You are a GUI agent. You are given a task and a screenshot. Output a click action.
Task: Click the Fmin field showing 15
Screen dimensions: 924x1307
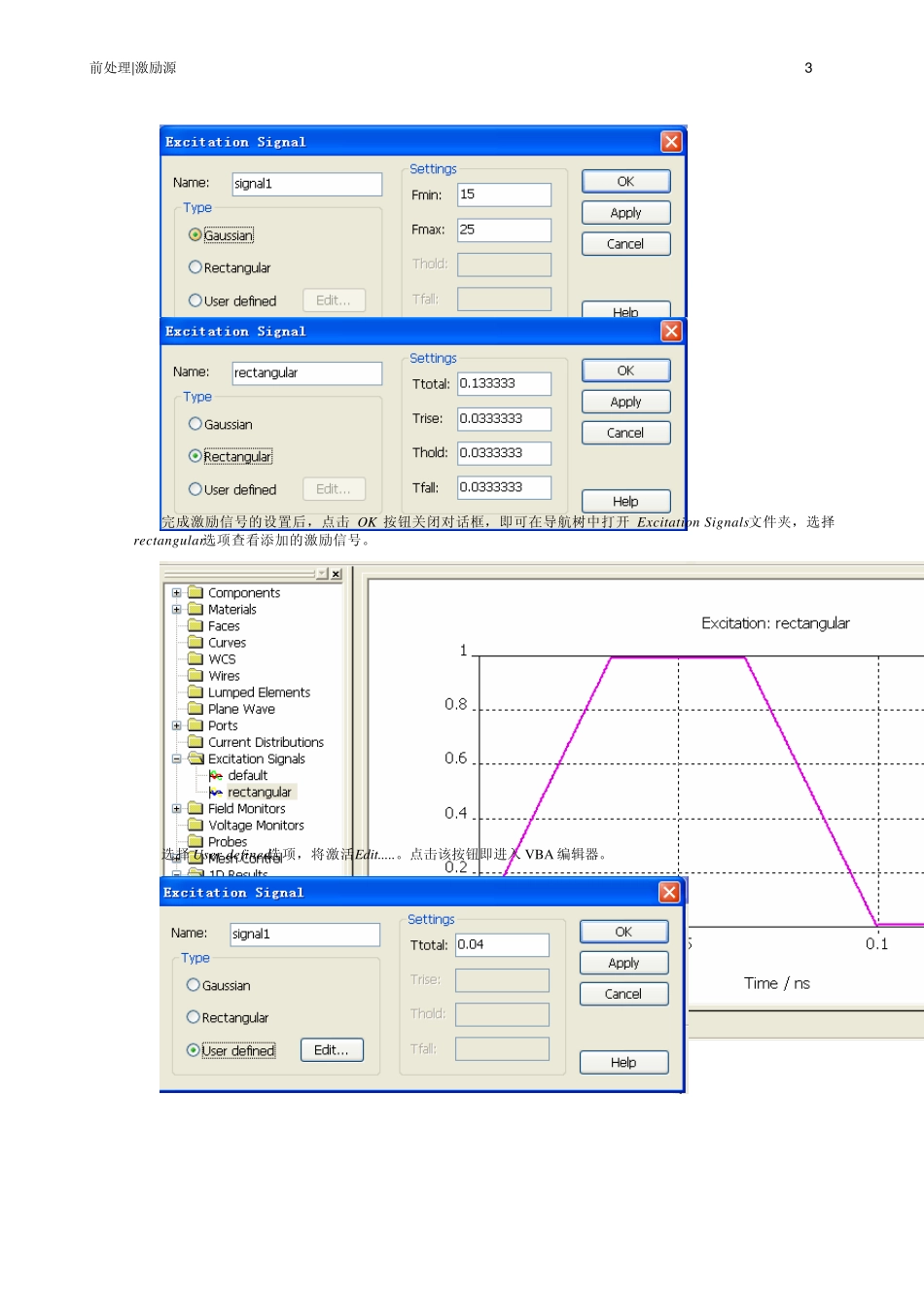[504, 194]
